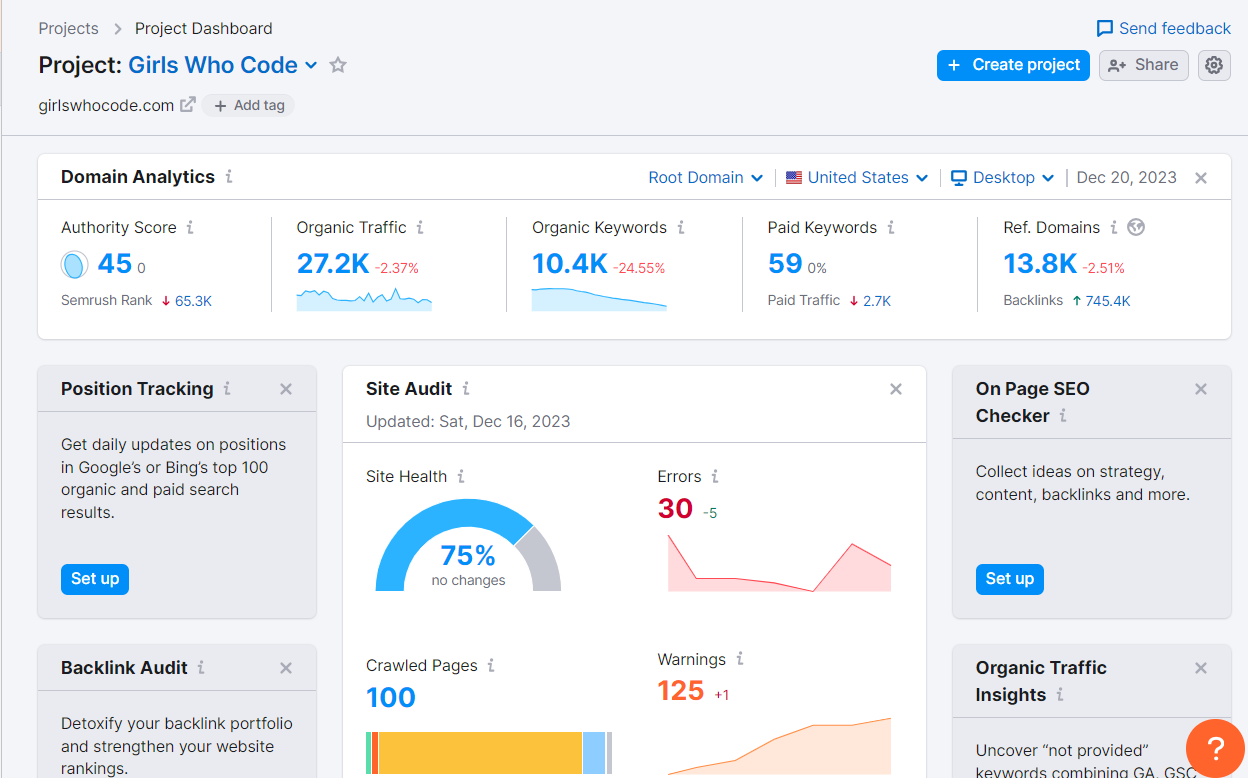Open the Desktop device dropdown

[1001, 177]
